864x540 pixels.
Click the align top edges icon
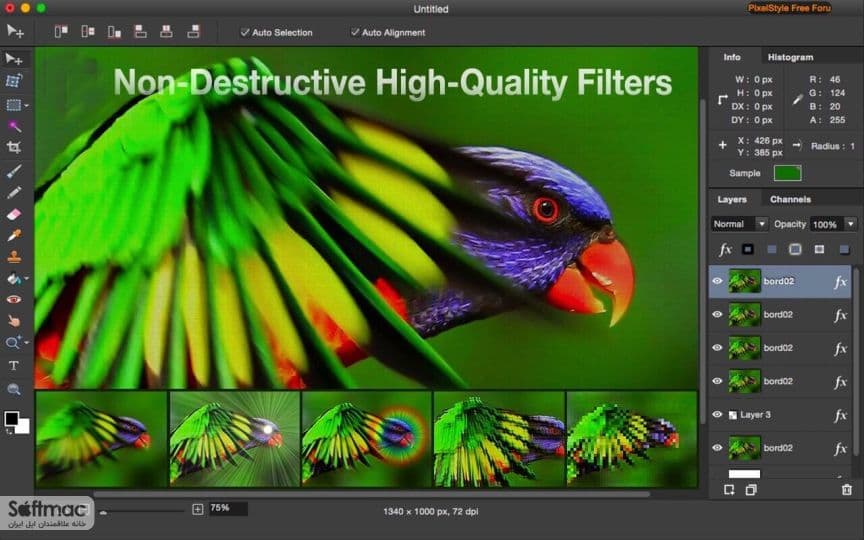click(x=61, y=32)
